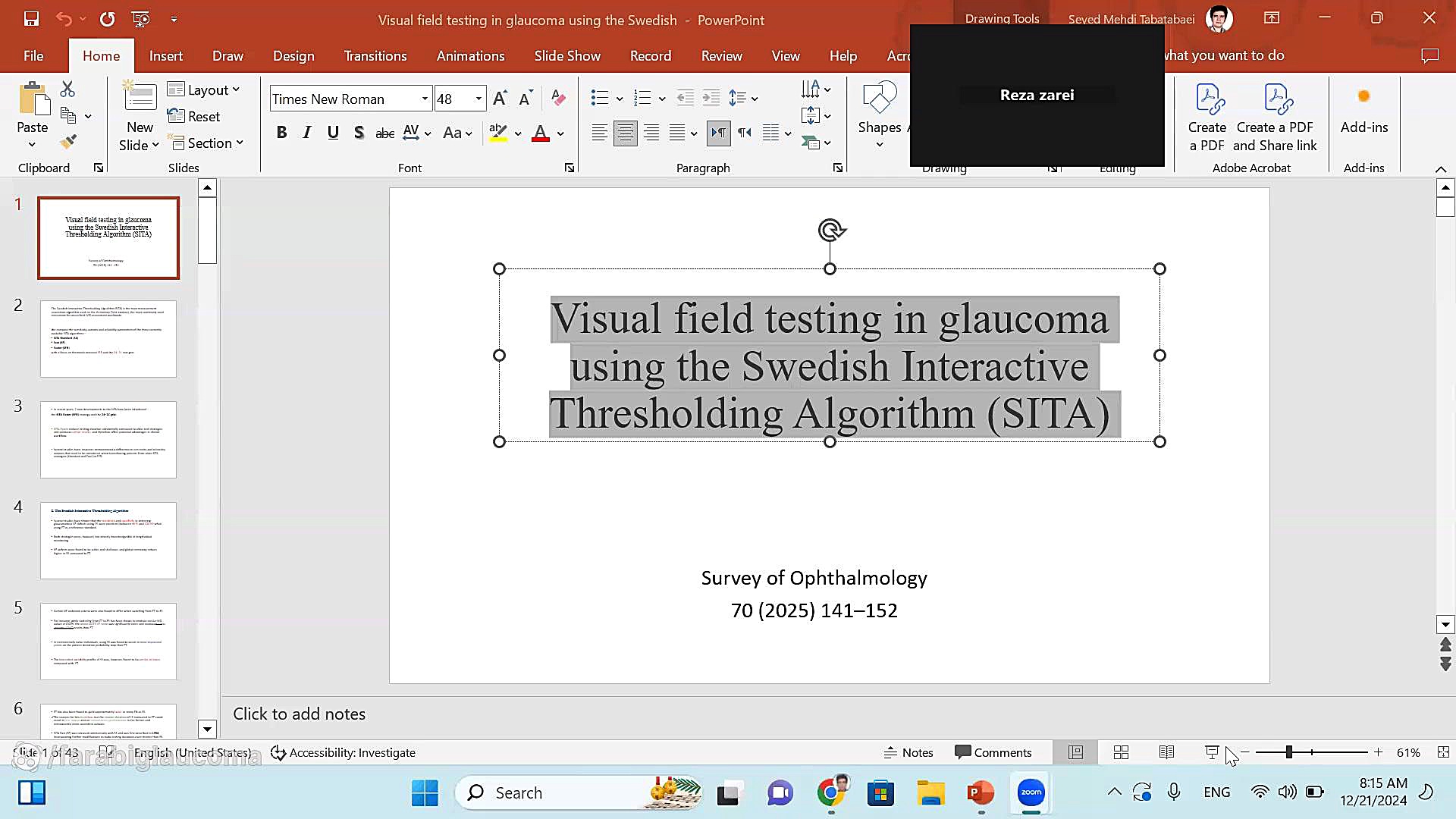
Task: Toggle Bold formatting
Action: pyautogui.click(x=281, y=133)
